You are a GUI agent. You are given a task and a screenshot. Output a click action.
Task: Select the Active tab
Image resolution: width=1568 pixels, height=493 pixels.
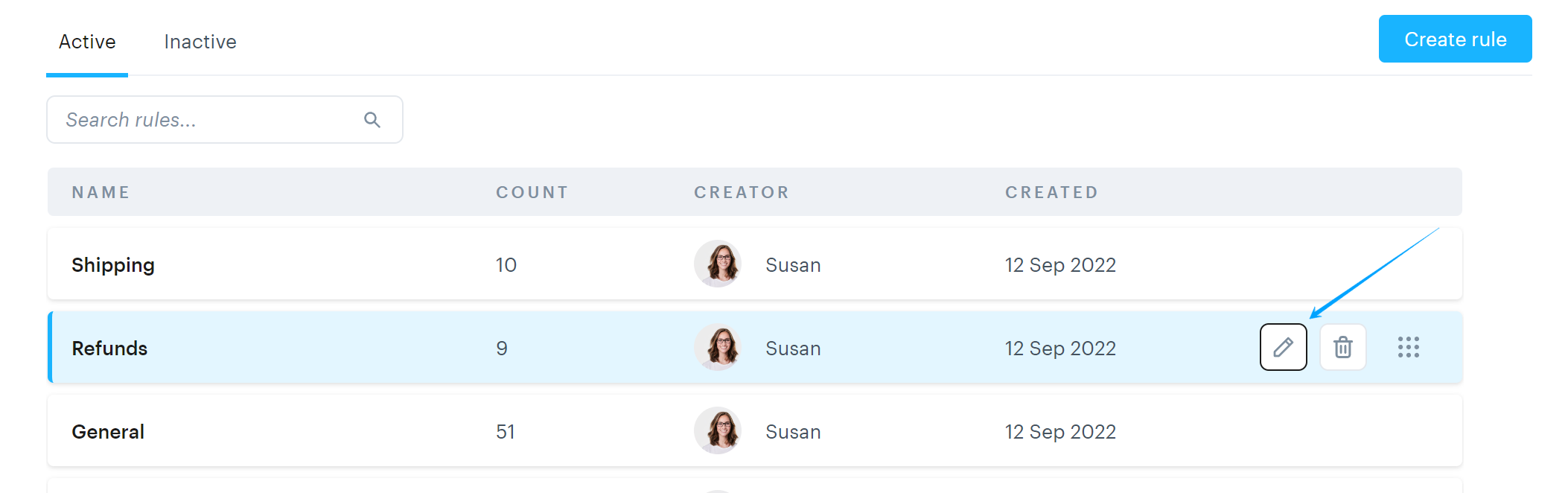[x=87, y=42]
